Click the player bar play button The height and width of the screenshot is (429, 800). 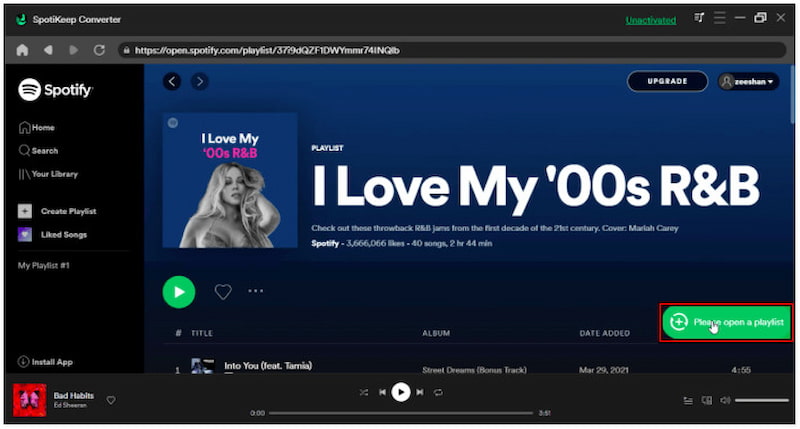(x=401, y=392)
